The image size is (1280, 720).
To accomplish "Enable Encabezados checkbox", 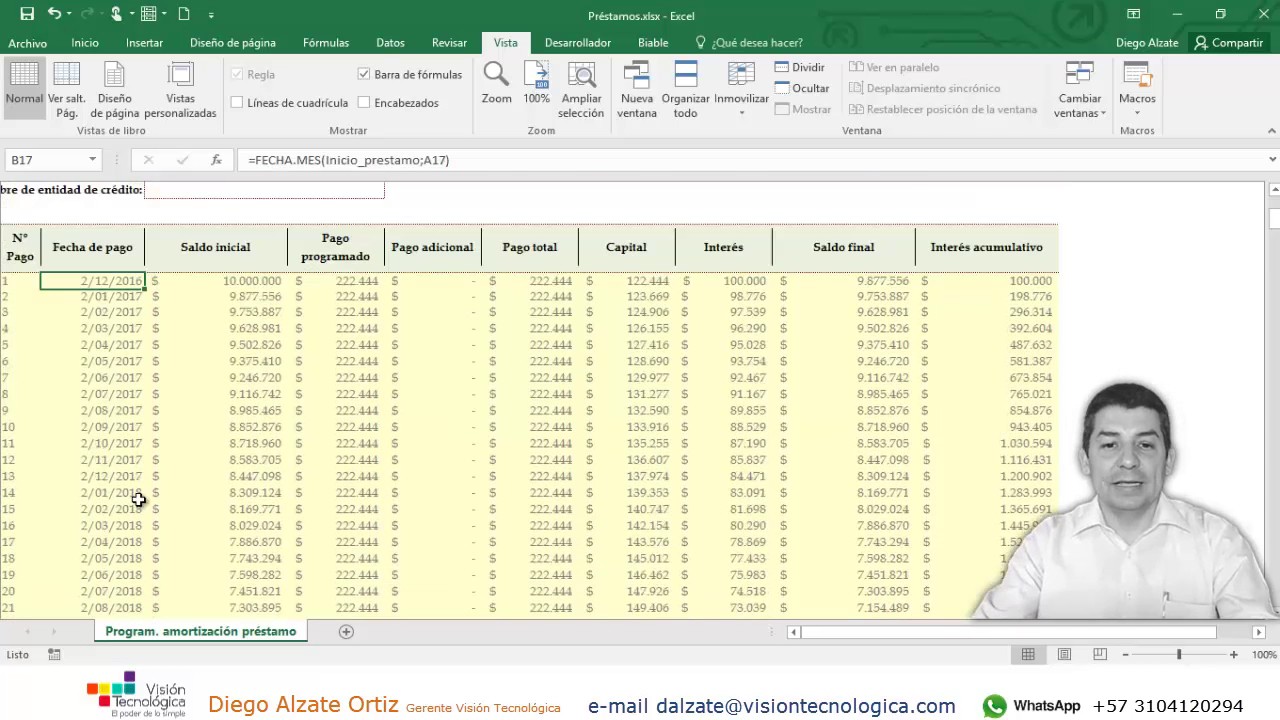I will (364, 102).
